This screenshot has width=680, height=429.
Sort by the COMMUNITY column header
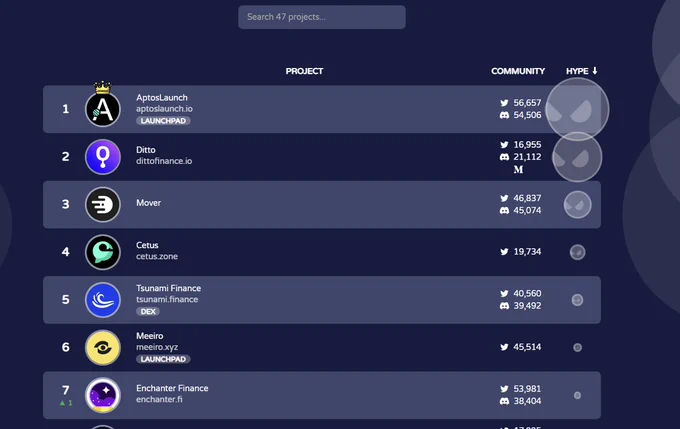point(518,71)
